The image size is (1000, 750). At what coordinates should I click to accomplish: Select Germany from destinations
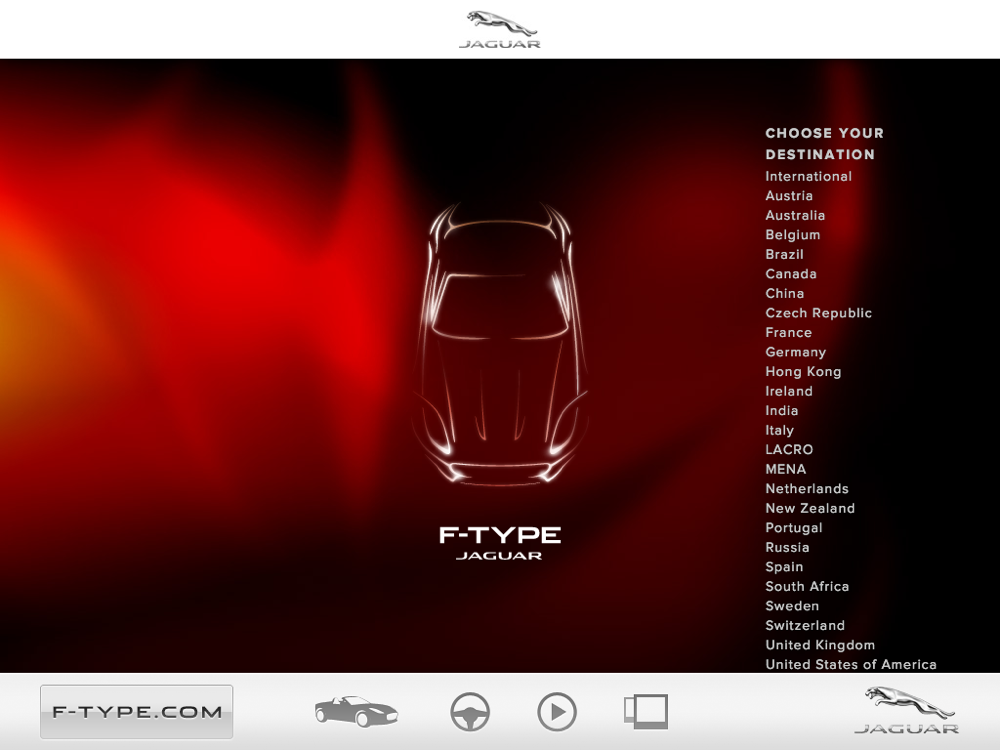(795, 352)
